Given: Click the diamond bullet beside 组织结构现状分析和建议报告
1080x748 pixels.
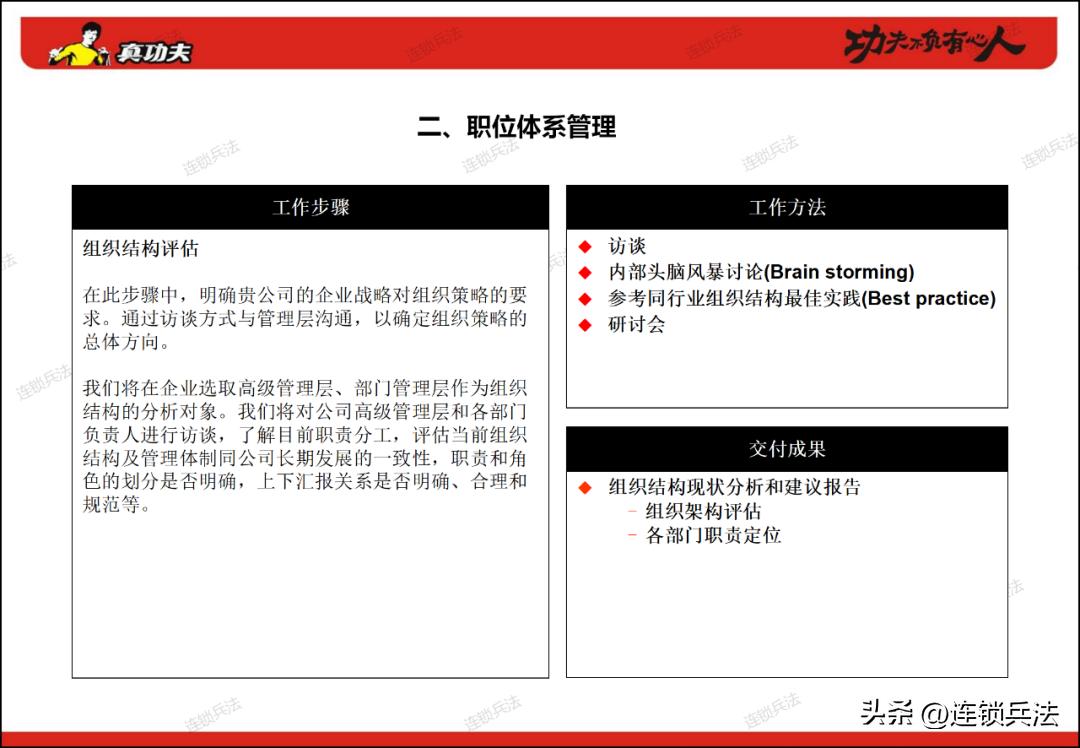Looking at the screenshot, I should click(x=585, y=488).
